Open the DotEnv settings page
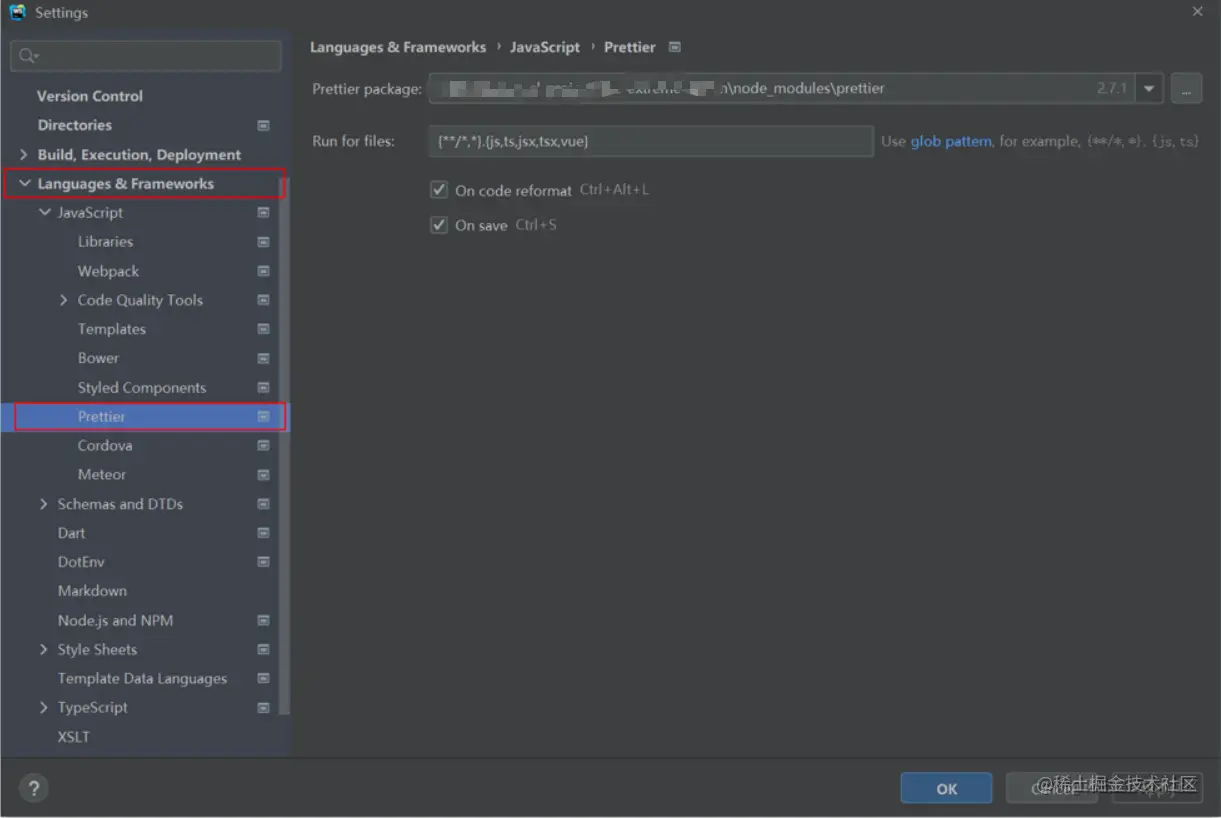This screenshot has height=818, width=1221. (x=81, y=562)
